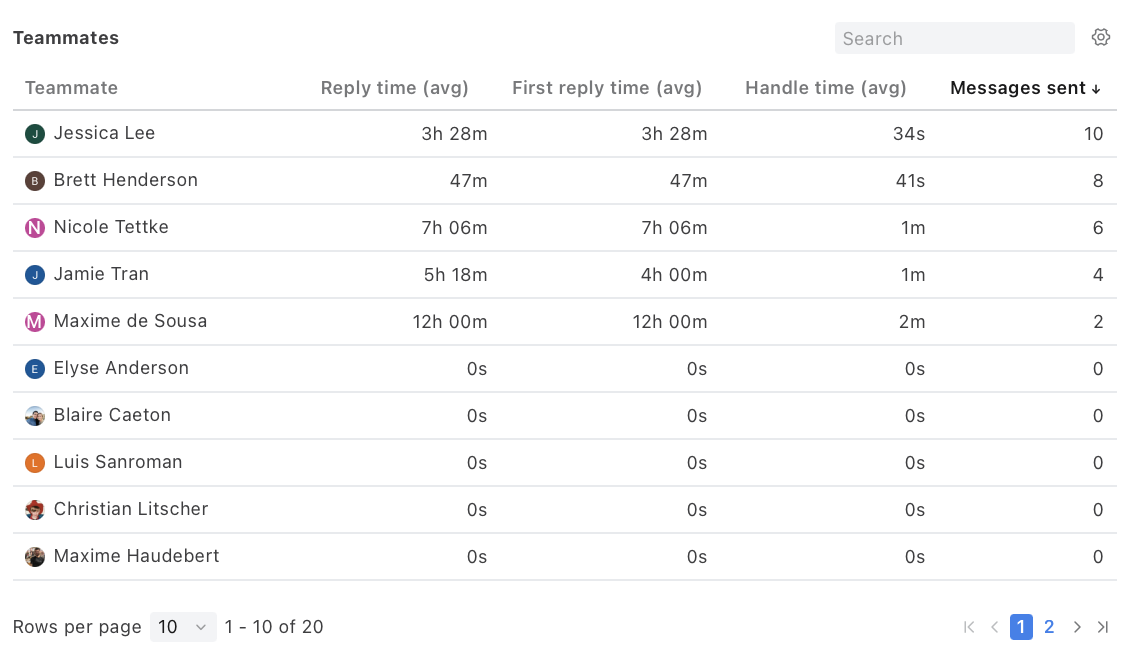Go to page 2
Viewport: 1126px width, 650px height.
(1048, 627)
